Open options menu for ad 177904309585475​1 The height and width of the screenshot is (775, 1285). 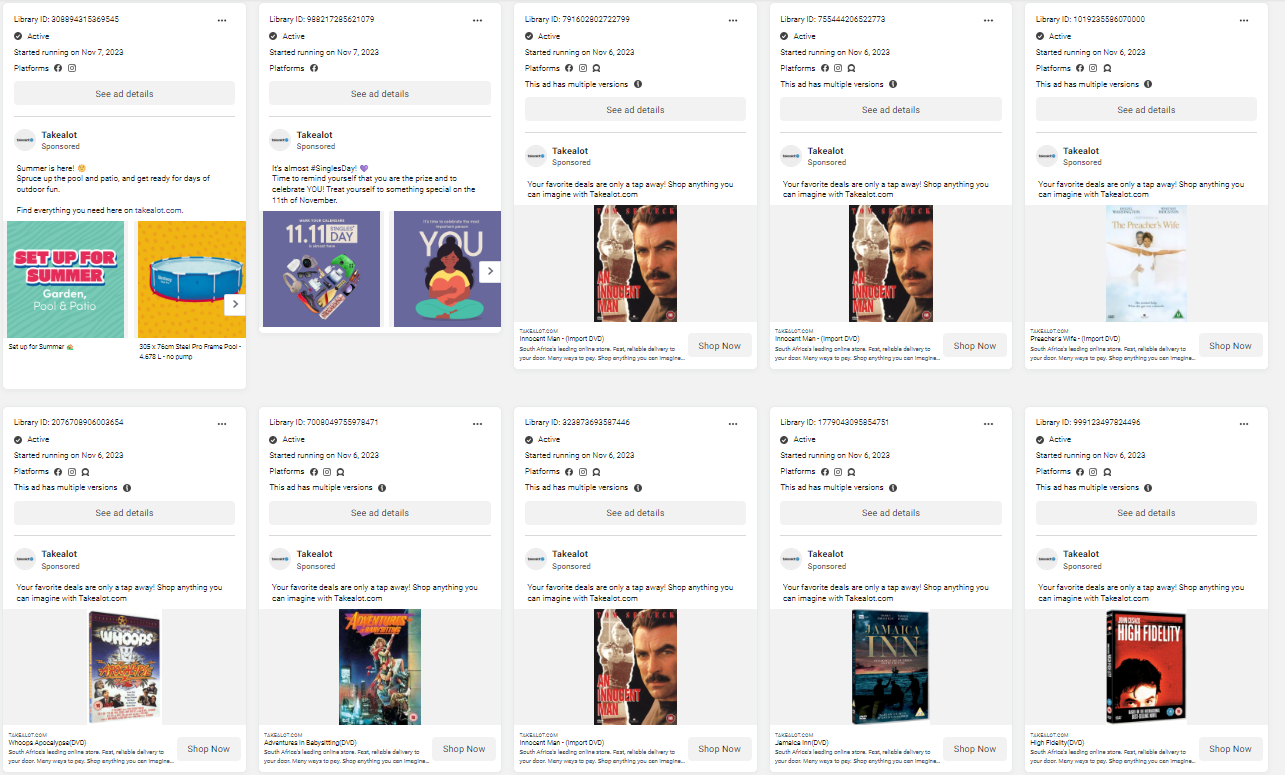click(988, 423)
